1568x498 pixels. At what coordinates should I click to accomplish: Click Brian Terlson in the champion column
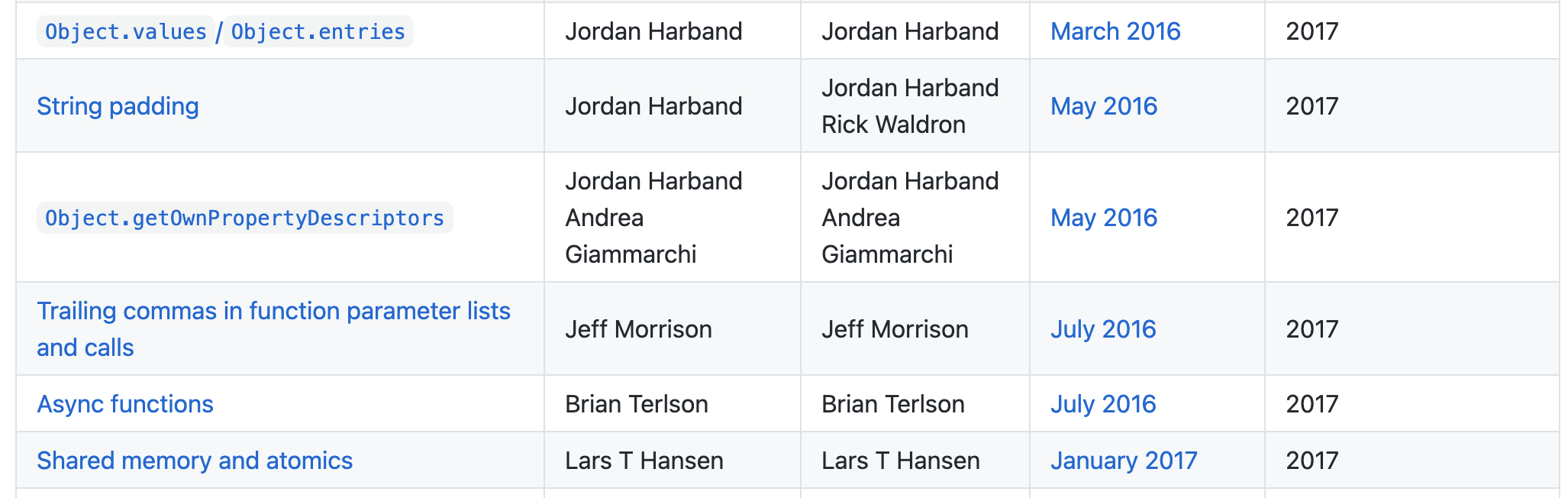click(893, 404)
